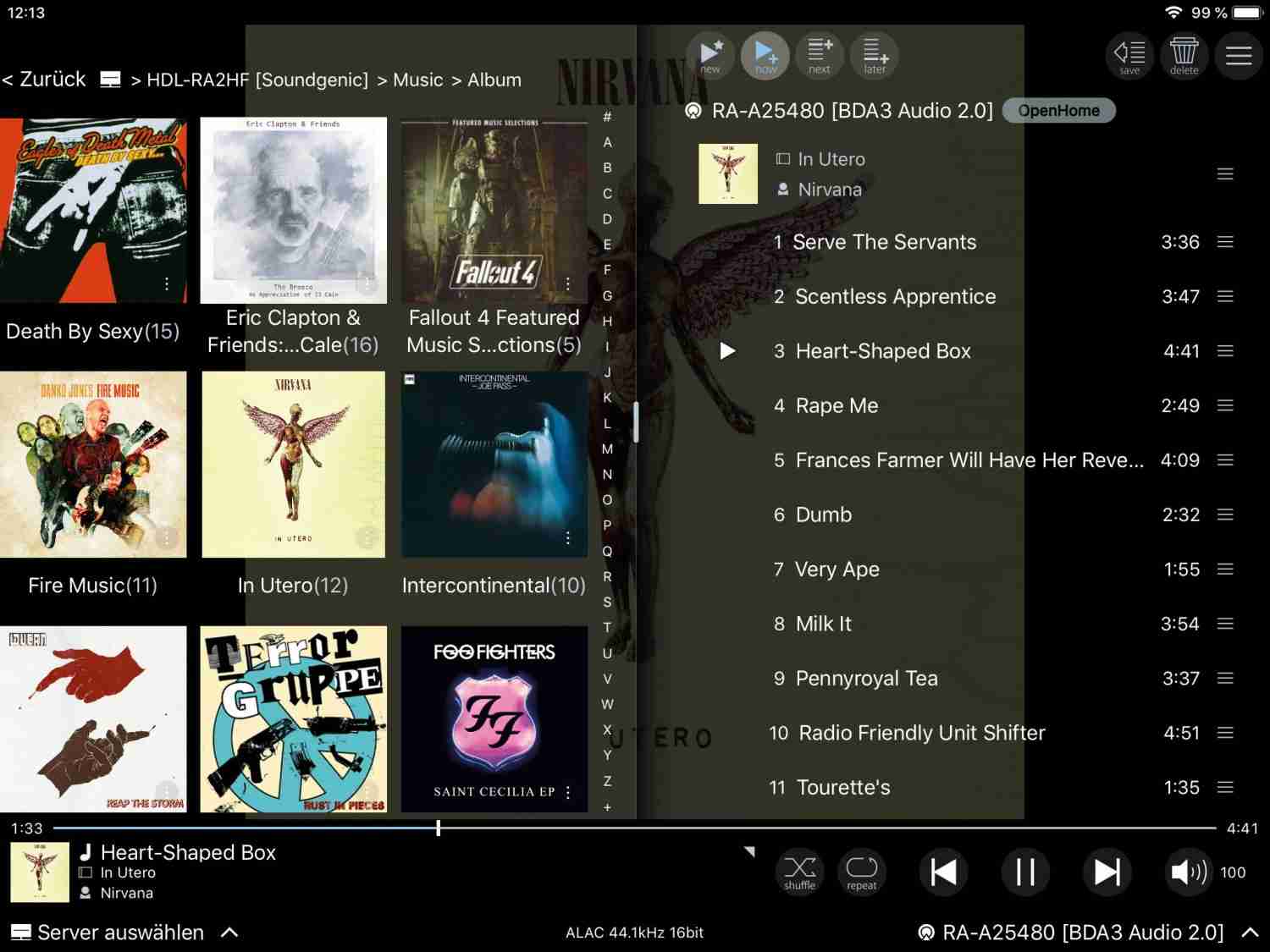Viewport: 1270px width, 952px height.
Task: Delete the playlist with trash icon
Action: pyautogui.click(x=1184, y=56)
